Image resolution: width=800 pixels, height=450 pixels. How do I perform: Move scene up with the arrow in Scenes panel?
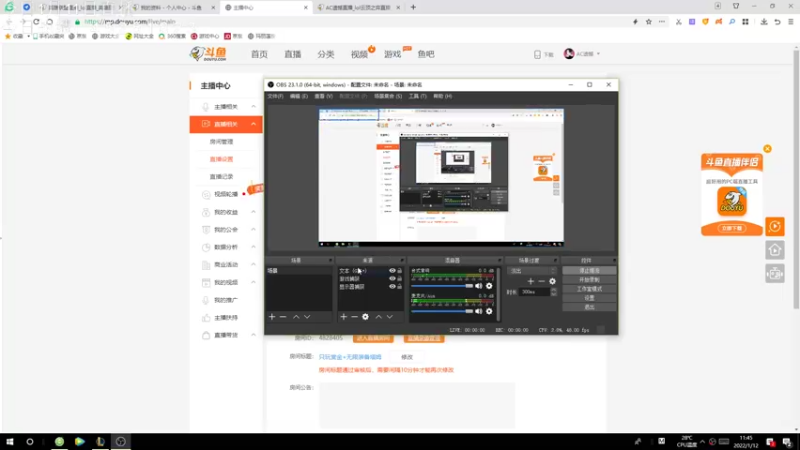pos(296,317)
